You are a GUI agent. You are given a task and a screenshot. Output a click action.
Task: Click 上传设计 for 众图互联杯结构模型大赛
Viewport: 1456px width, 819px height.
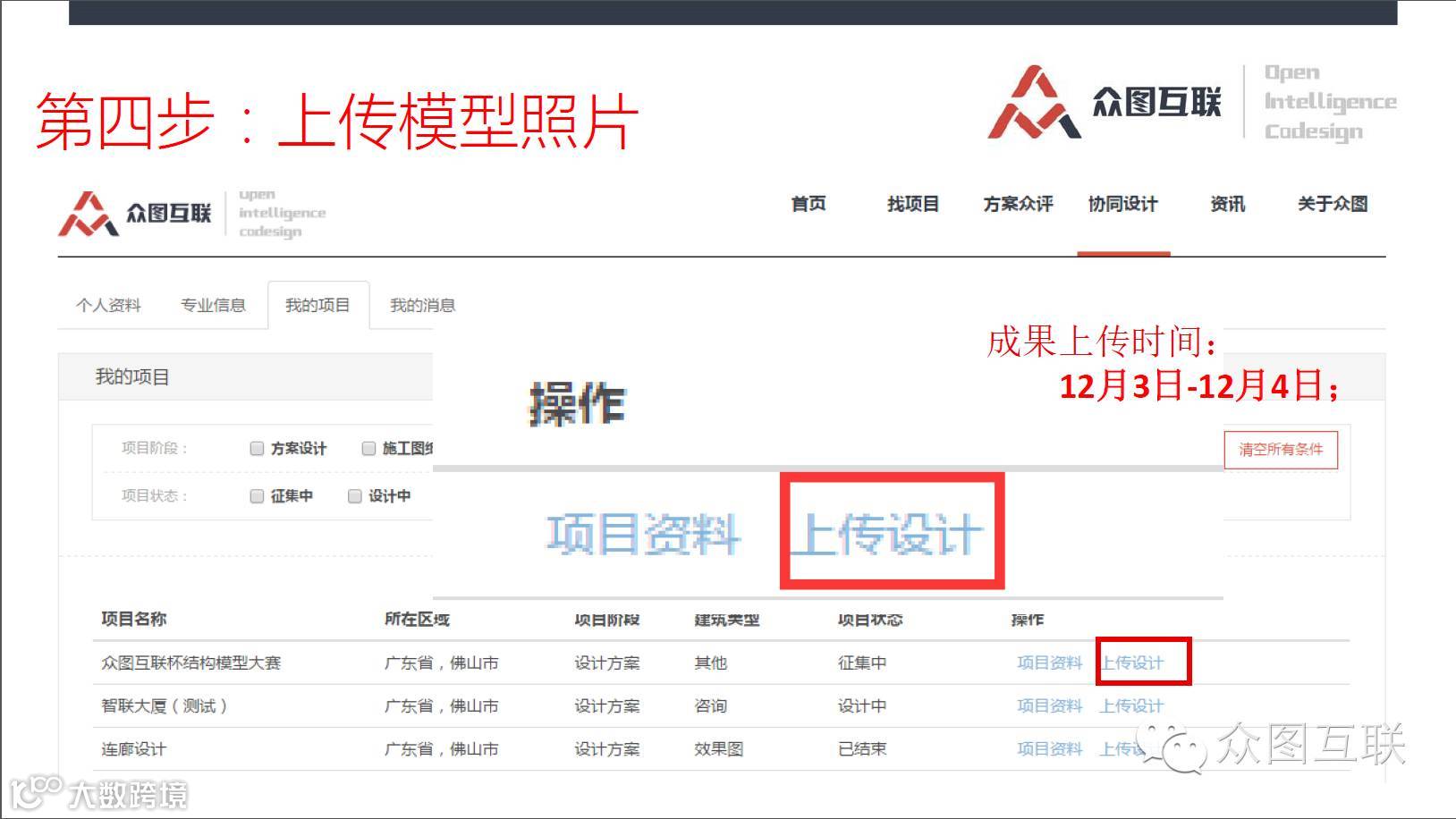(x=1132, y=663)
